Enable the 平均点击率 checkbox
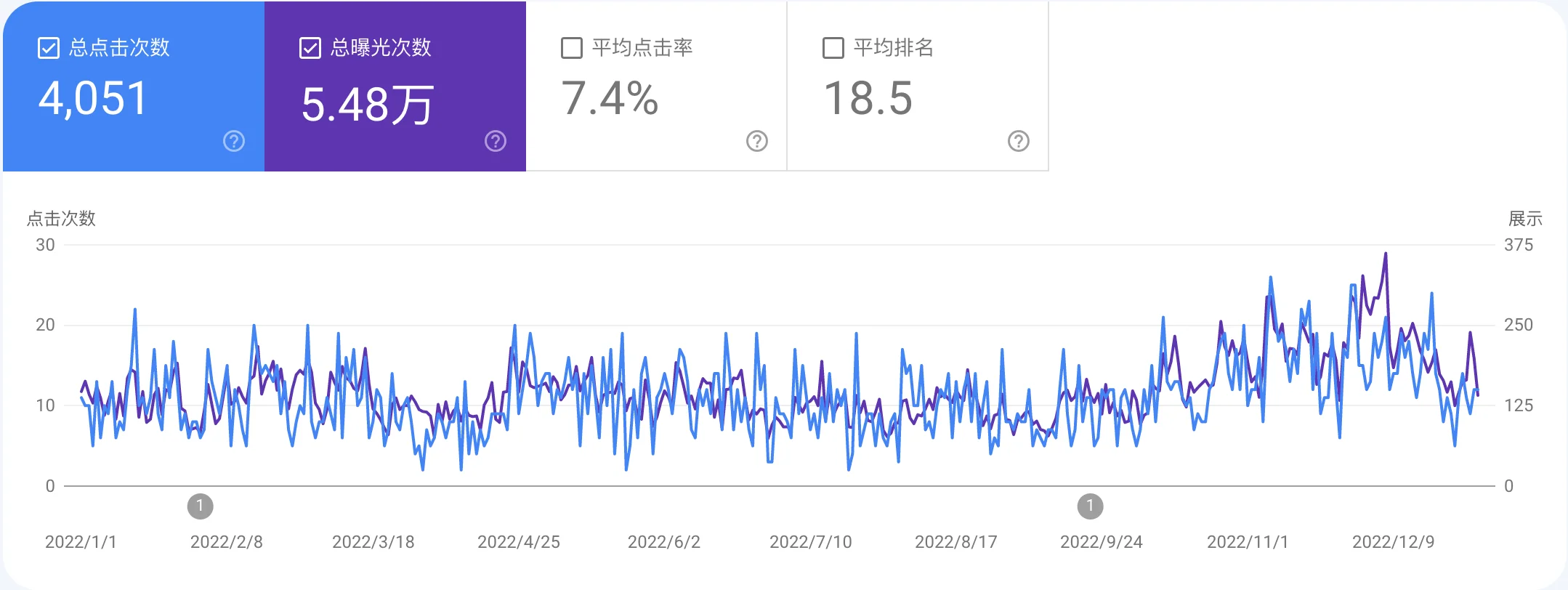 [572, 49]
